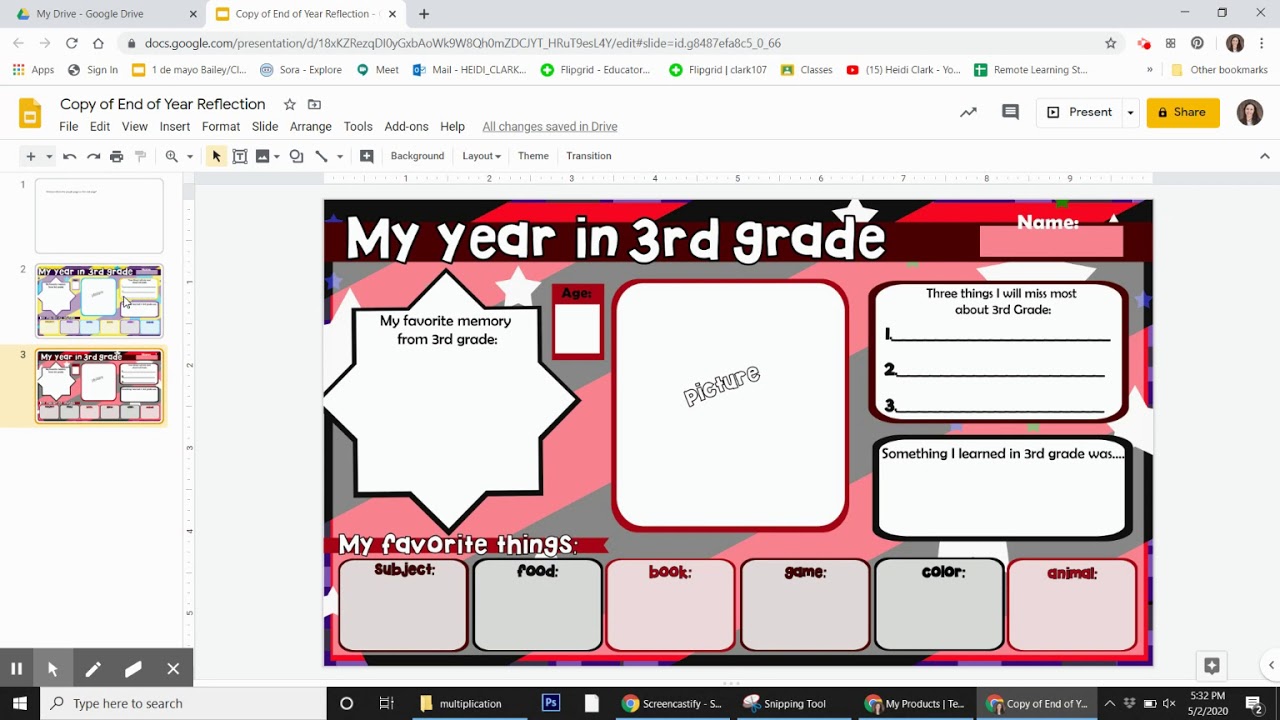Open the View menu
1280x720 pixels.
pos(135,127)
